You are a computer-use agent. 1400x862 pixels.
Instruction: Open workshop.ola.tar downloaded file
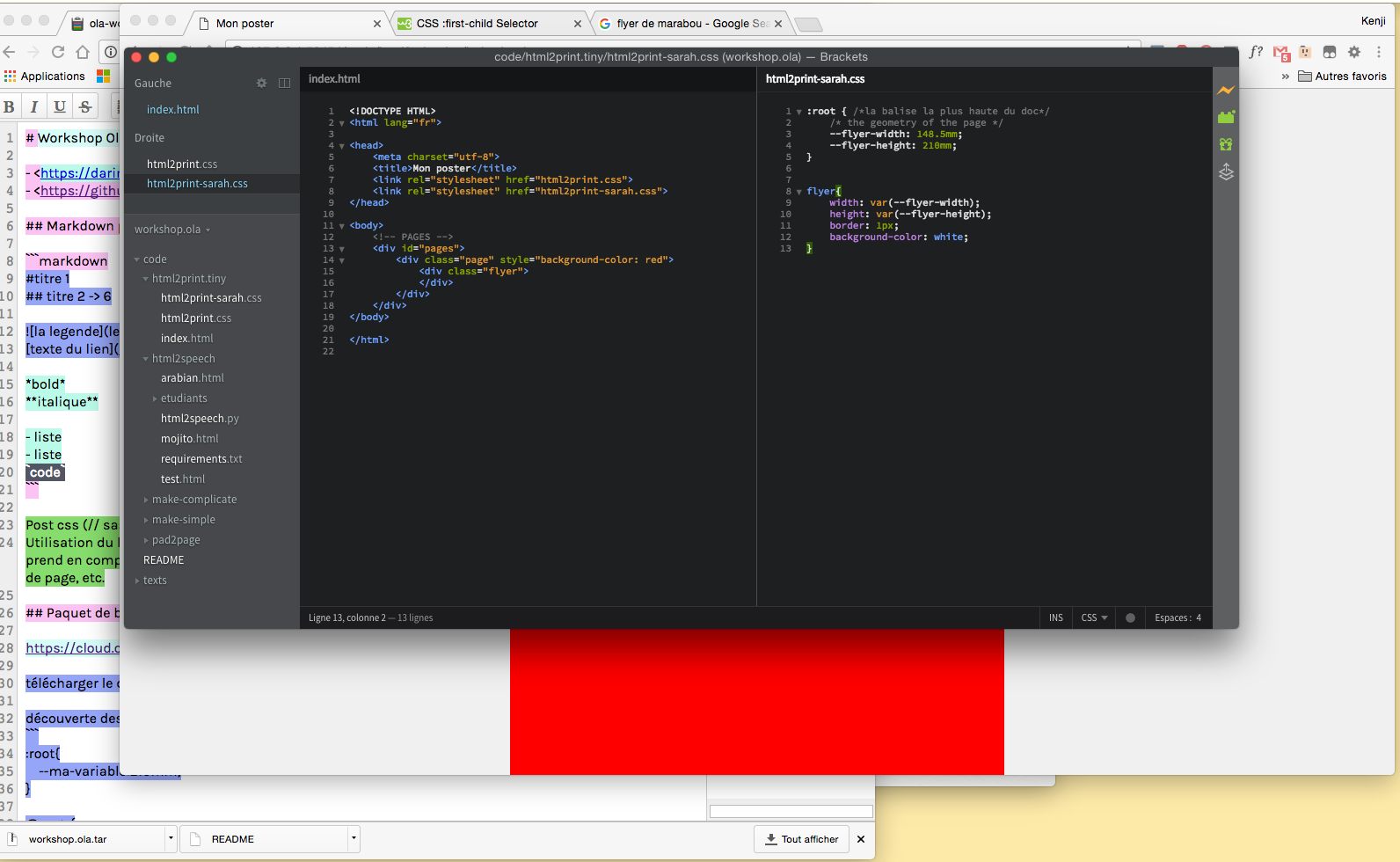pos(84,839)
